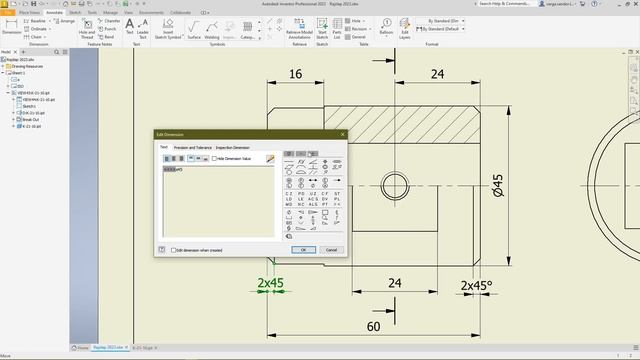640x360 pixels.
Task: Open the Help question mark icon in title bar
Action: (594, 4)
